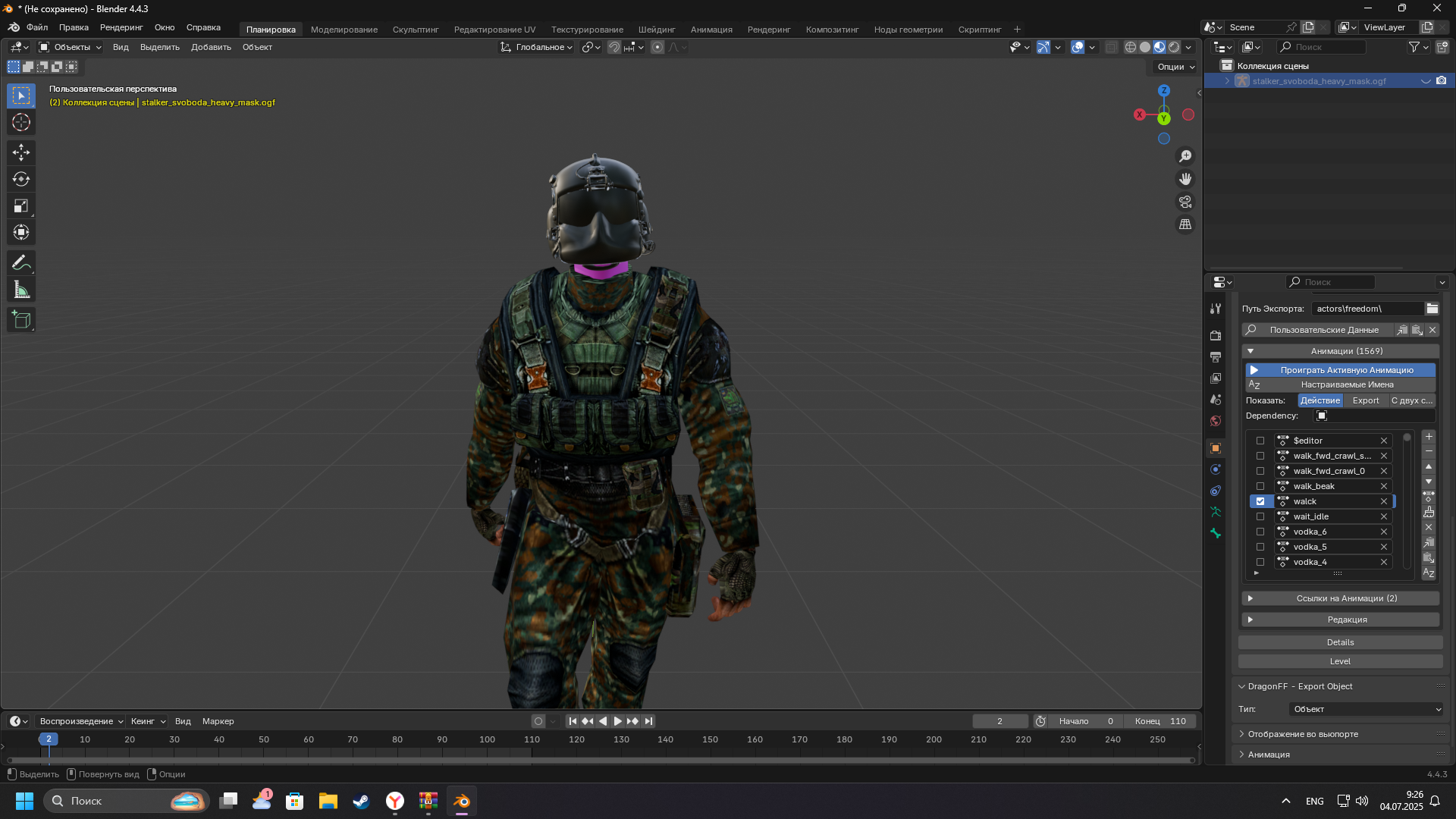Select the Export show option
The height and width of the screenshot is (819, 1456).
click(1366, 400)
